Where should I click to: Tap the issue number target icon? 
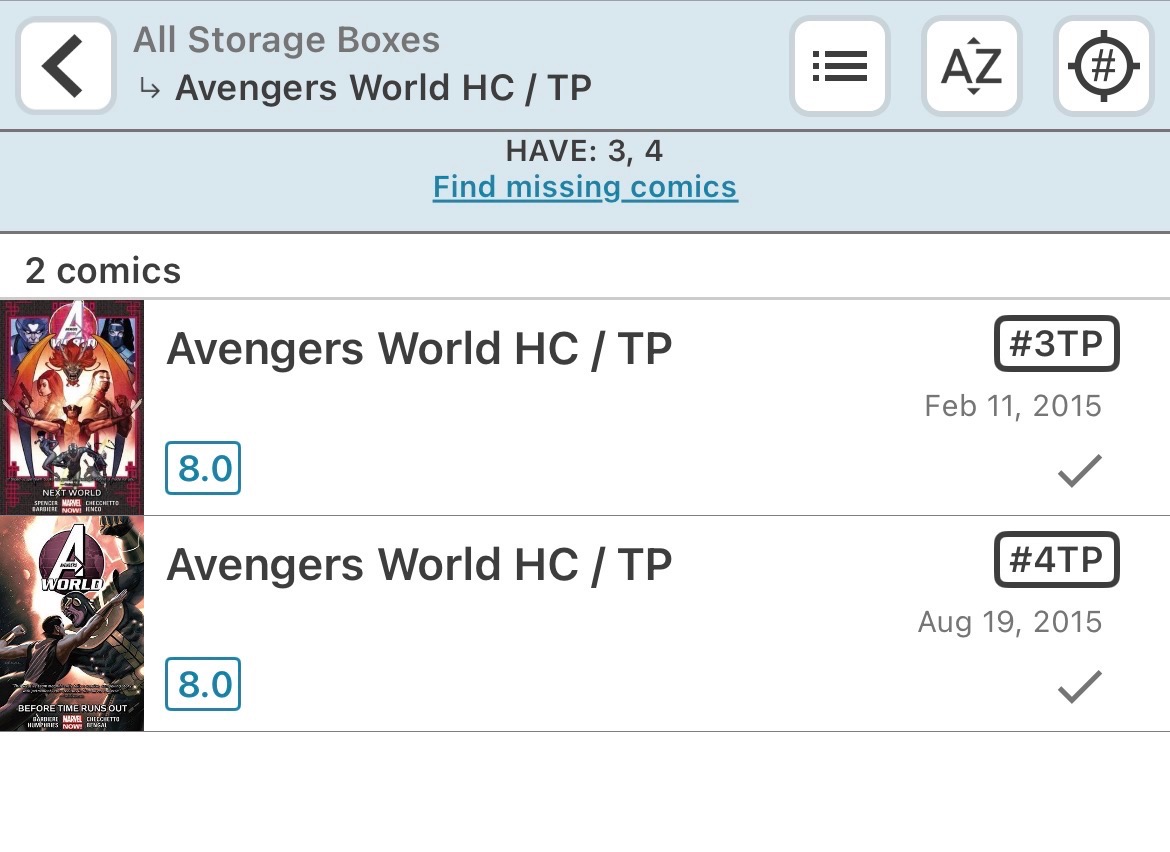point(1103,67)
